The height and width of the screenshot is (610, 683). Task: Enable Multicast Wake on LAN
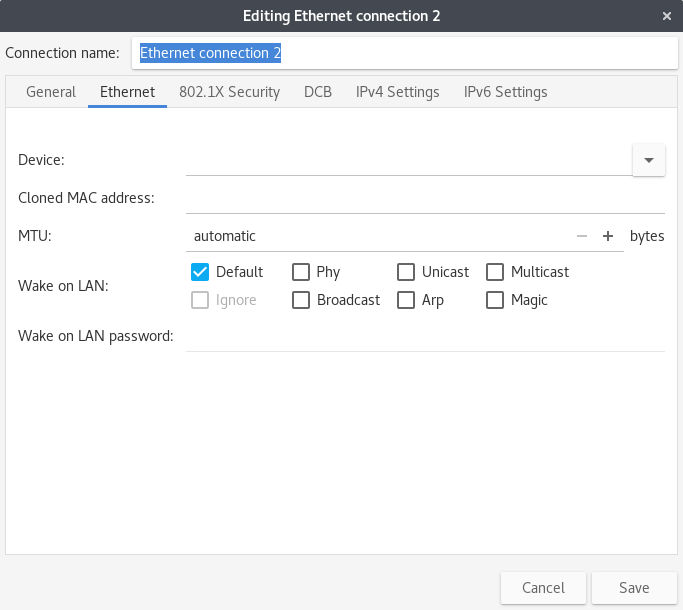(x=495, y=272)
